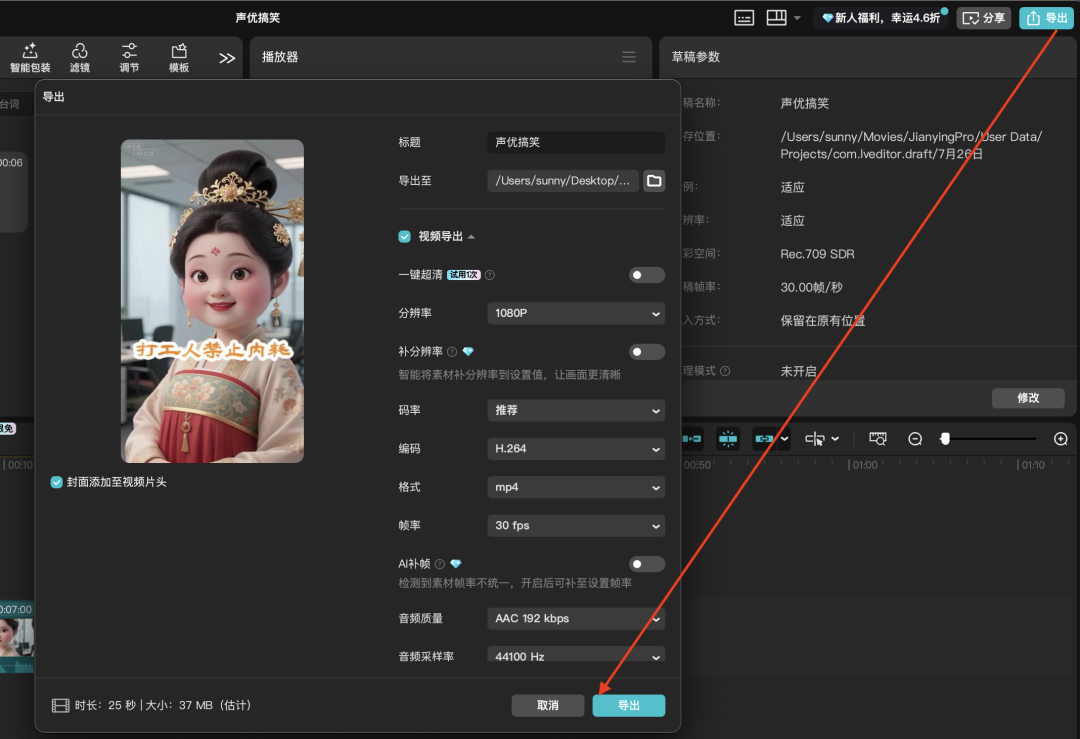This screenshot has width=1080, height=739.
Task: Zoom out the timeline with magnifier icon
Action: [915, 438]
